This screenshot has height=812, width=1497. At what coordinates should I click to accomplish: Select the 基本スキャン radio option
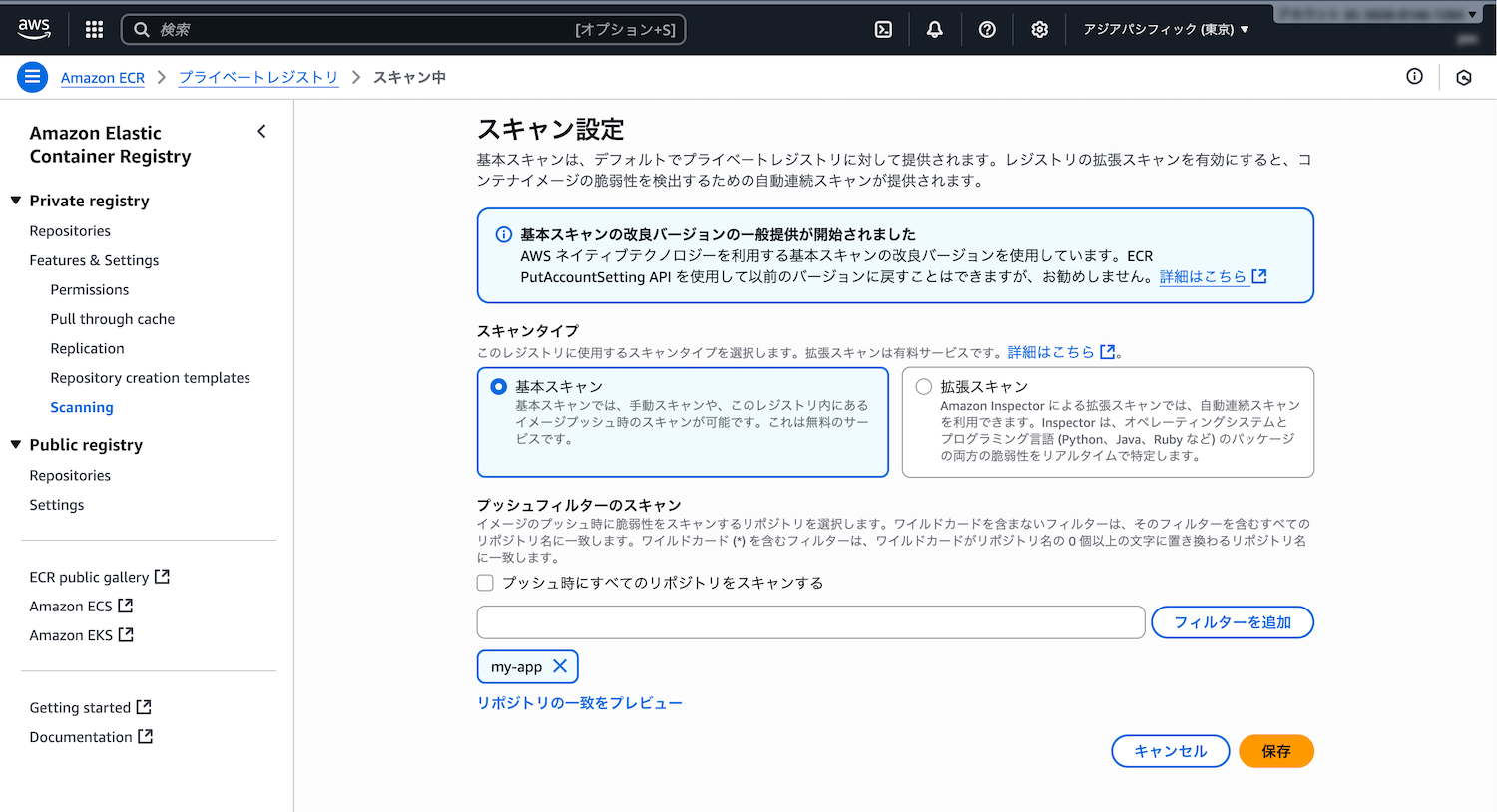coord(499,387)
